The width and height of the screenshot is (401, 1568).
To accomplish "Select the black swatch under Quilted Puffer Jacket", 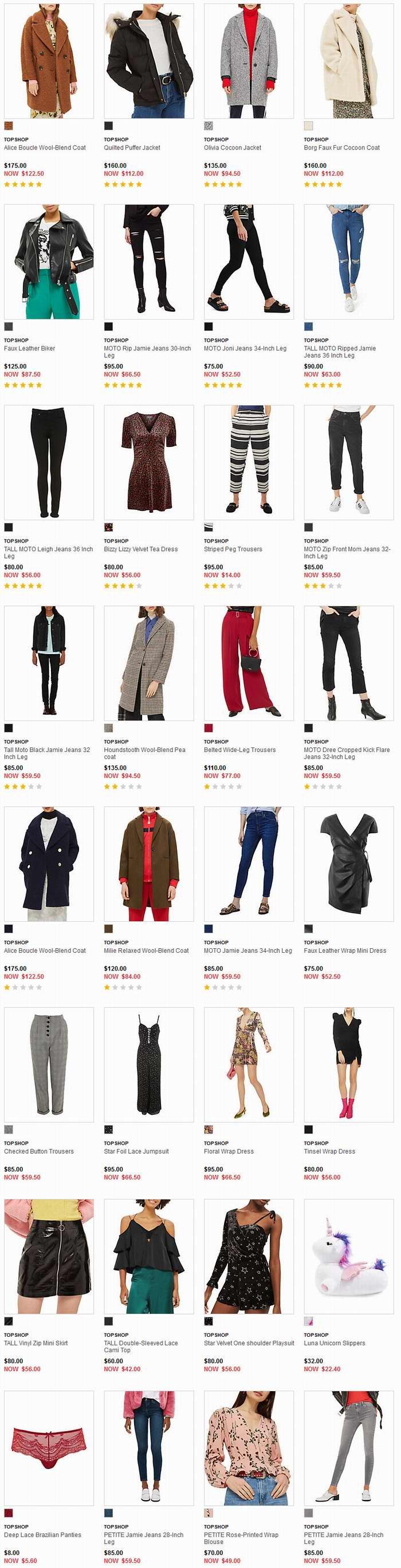I will point(108,126).
